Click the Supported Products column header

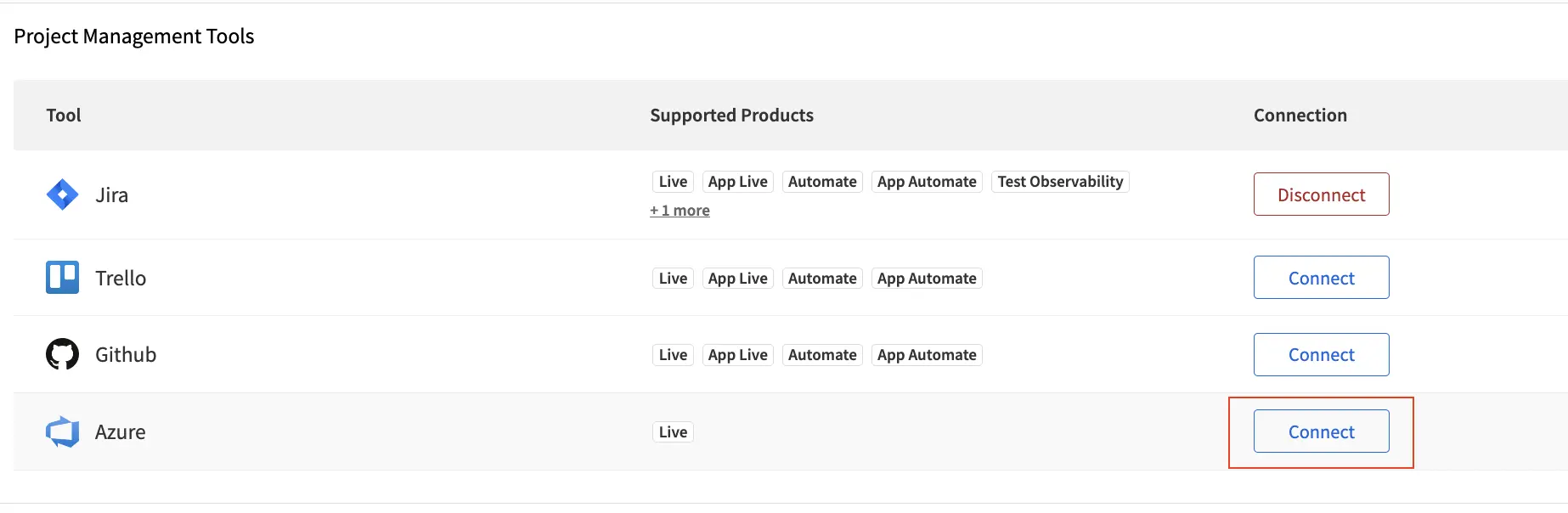[x=731, y=116]
